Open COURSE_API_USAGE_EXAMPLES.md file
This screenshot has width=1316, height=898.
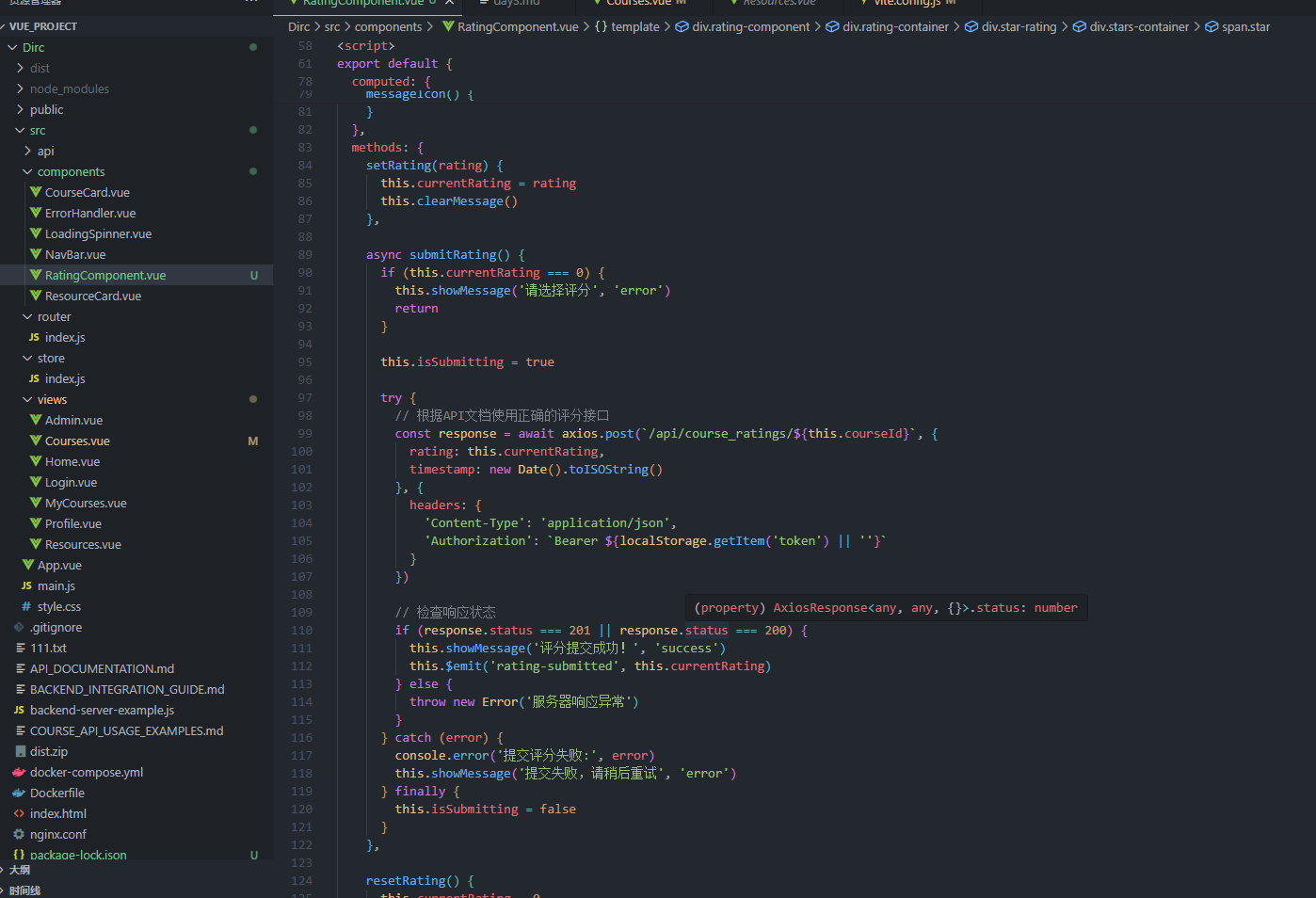pyautogui.click(x=126, y=730)
